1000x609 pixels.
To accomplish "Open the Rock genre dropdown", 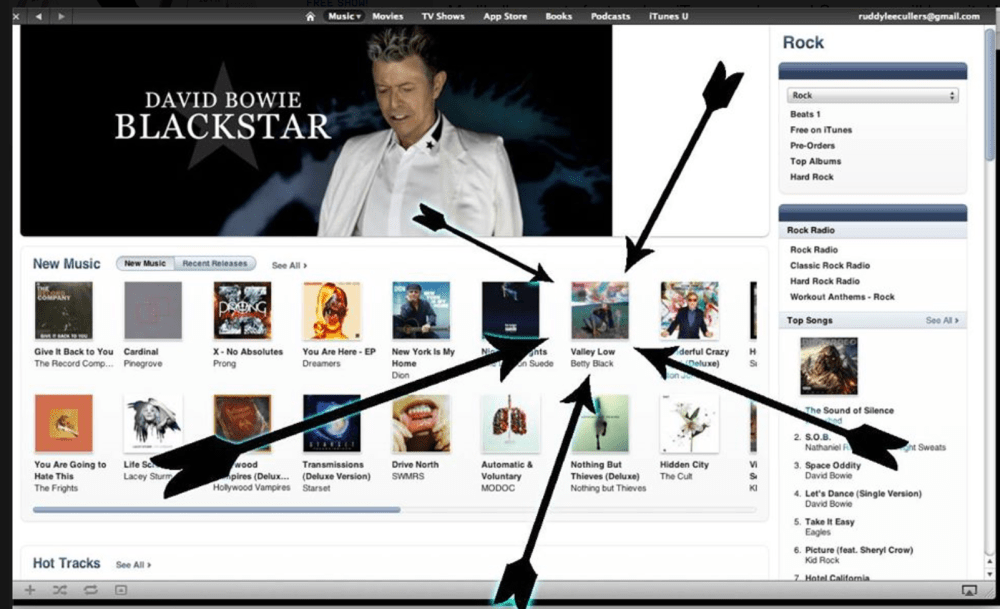I will 872,96.
